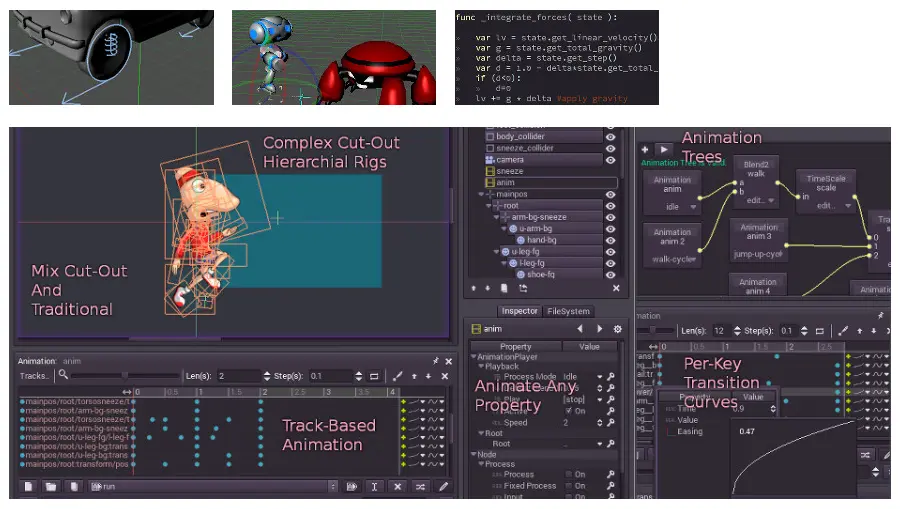Open the inspector gear settings icon
The width and height of the screenshot is (900, 509).
[617, 329]
